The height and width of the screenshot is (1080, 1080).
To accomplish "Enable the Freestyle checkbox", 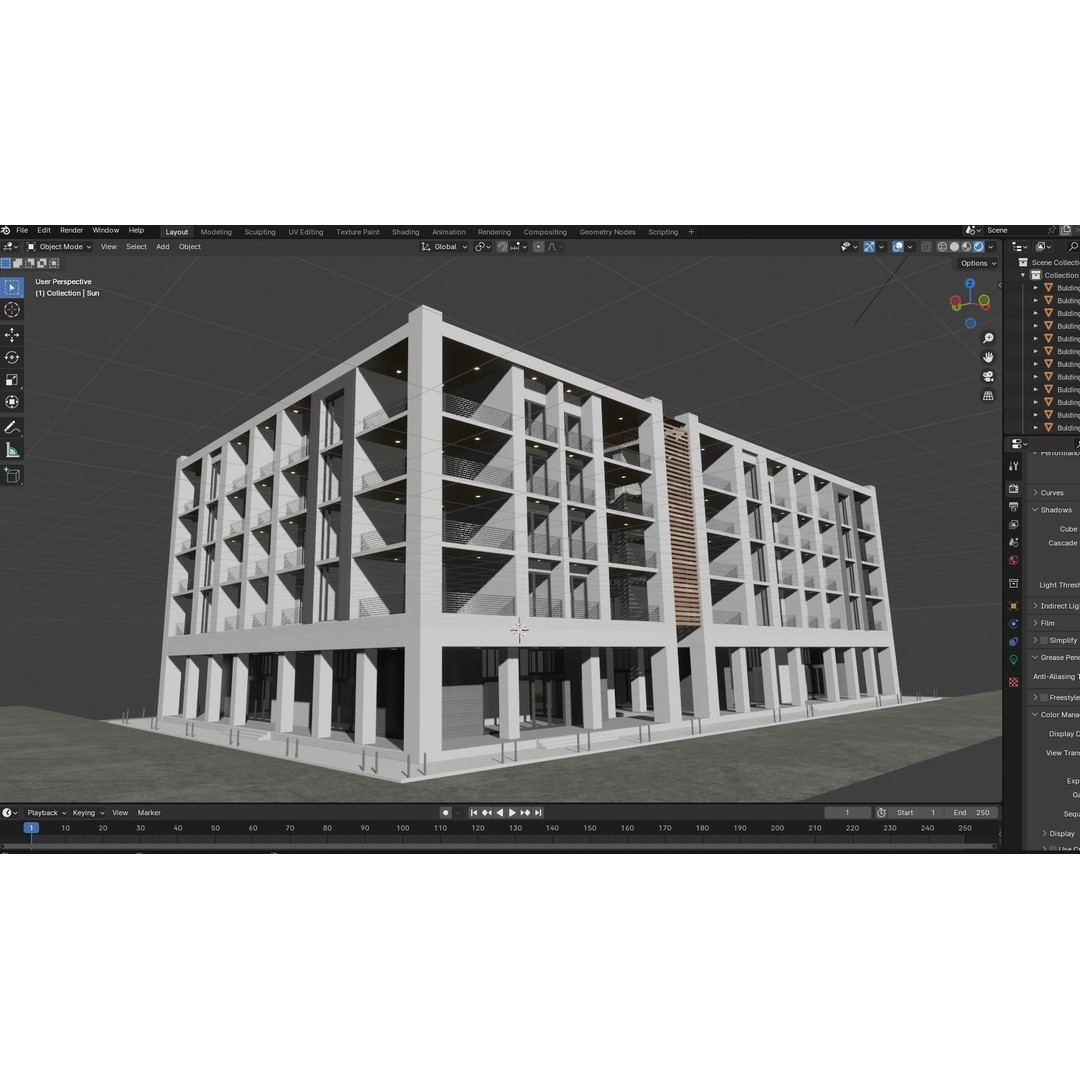I will pos(1044,697).
